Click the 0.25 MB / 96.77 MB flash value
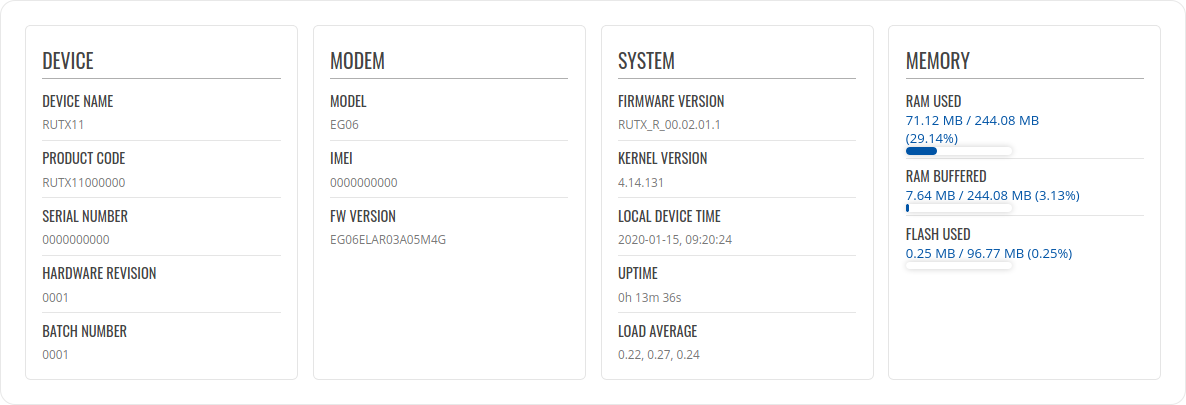This screenshot has height=405, width=1186. 988,253
